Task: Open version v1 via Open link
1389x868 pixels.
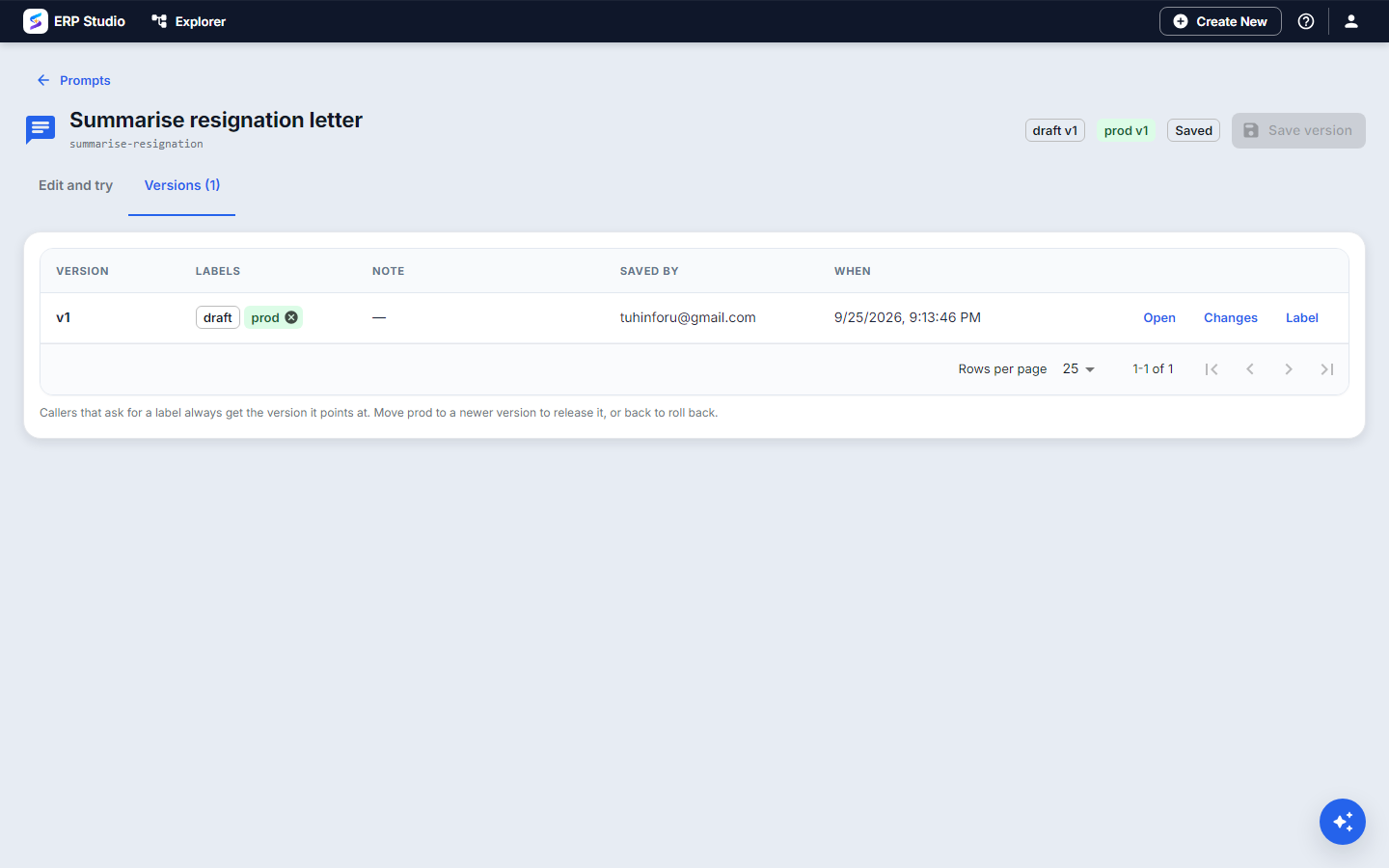Action: coord(1159,317)
